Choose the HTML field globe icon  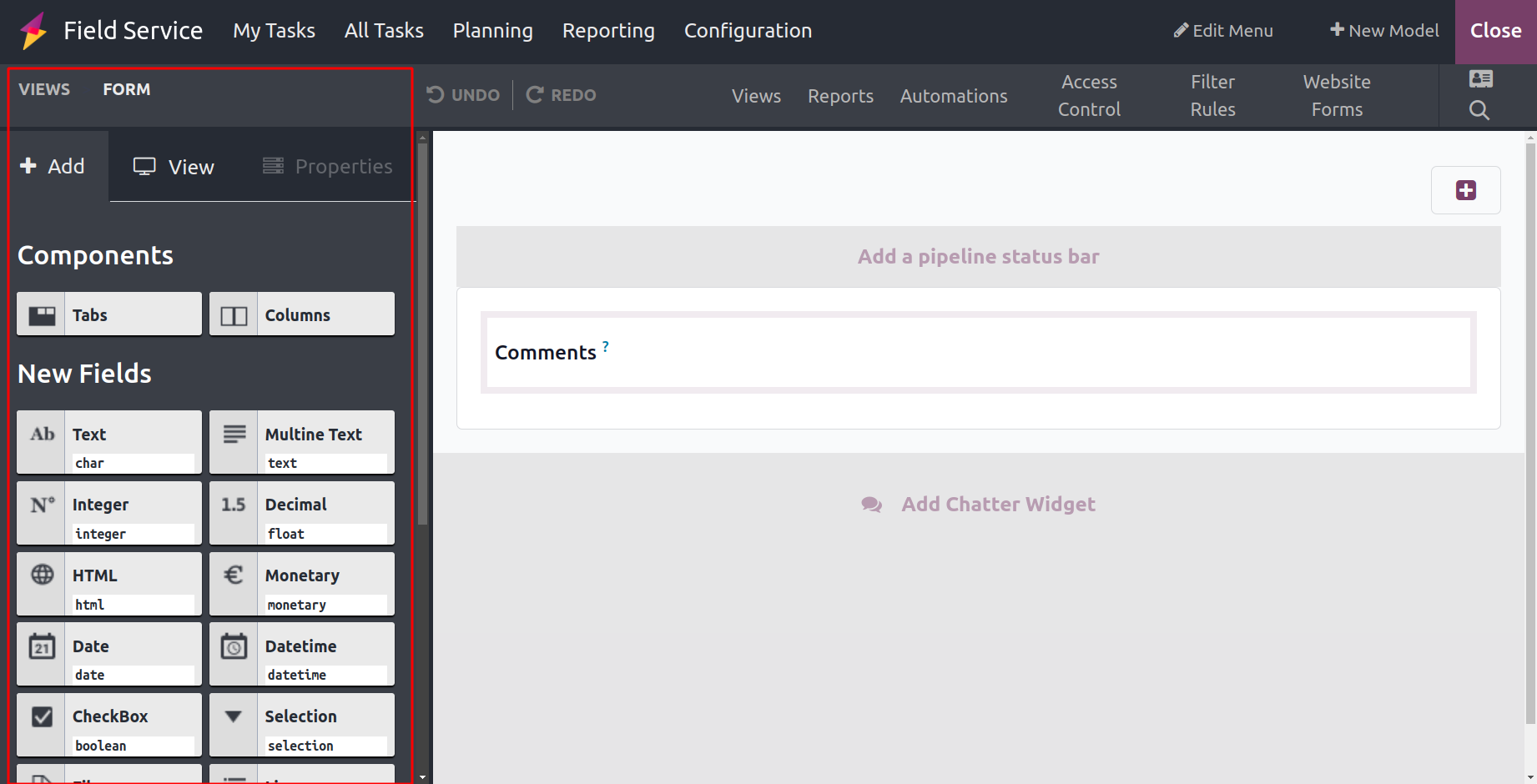pyautogui.click(x=42, y=575)
